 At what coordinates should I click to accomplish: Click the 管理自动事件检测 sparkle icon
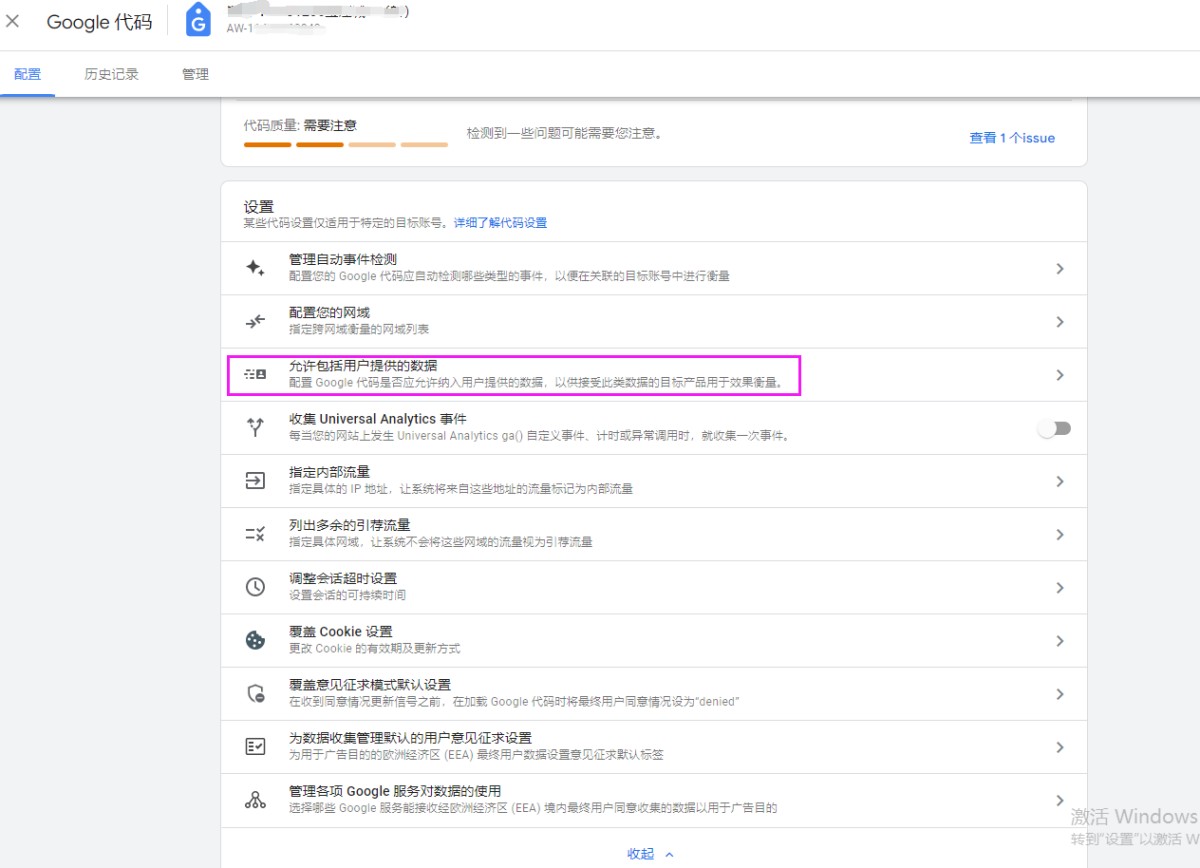click(255, 268)
